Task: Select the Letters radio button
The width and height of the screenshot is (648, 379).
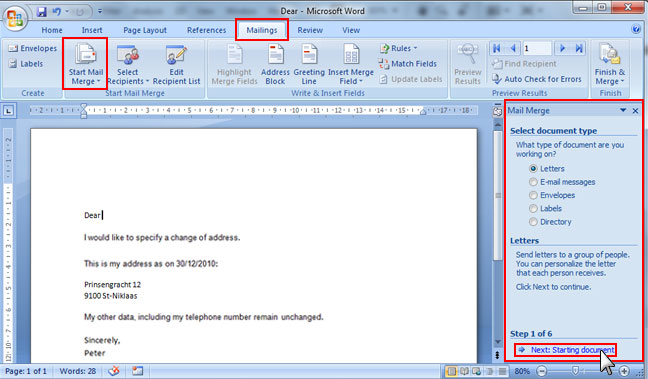Action: coord(533,169)
